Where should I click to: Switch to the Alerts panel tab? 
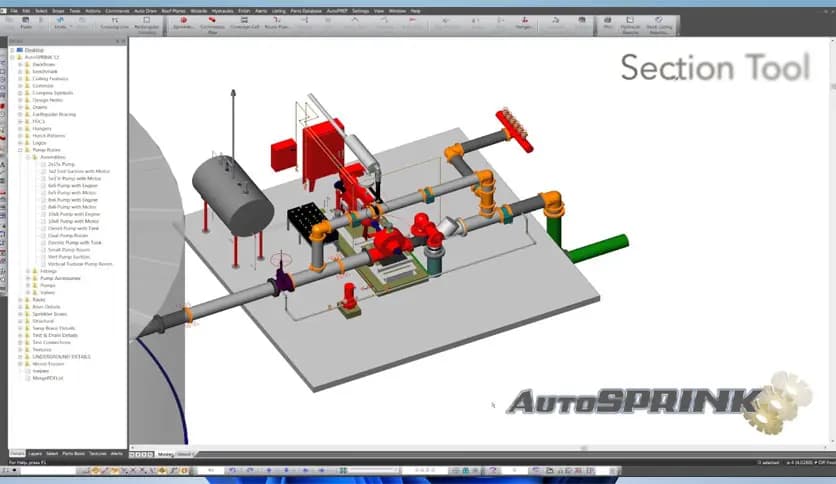pos(117,454)
